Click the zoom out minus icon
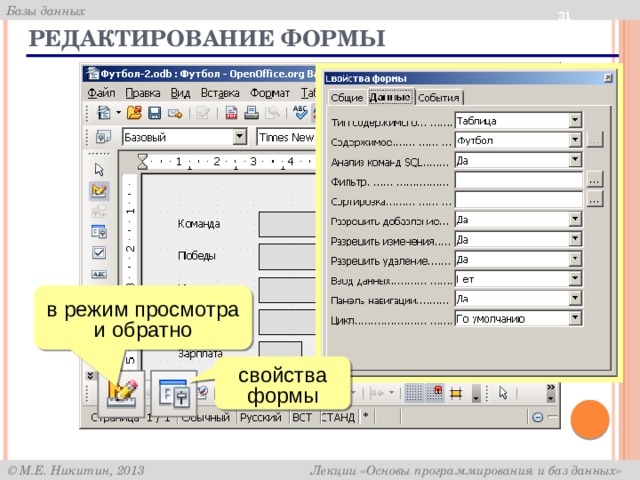 click(538, 417)
